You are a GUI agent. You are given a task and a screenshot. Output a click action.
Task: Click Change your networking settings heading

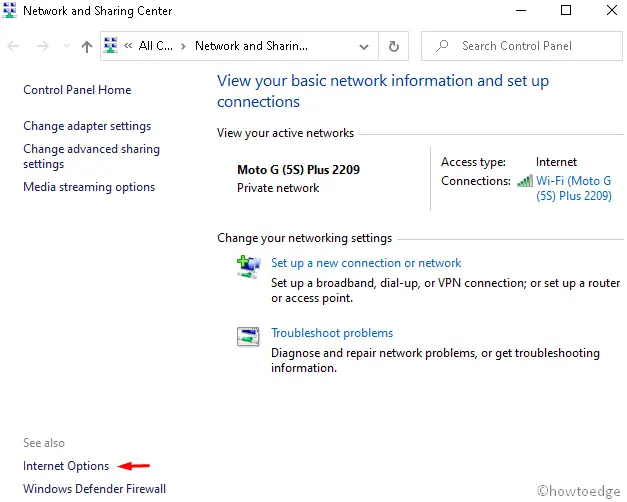point(304,238)
